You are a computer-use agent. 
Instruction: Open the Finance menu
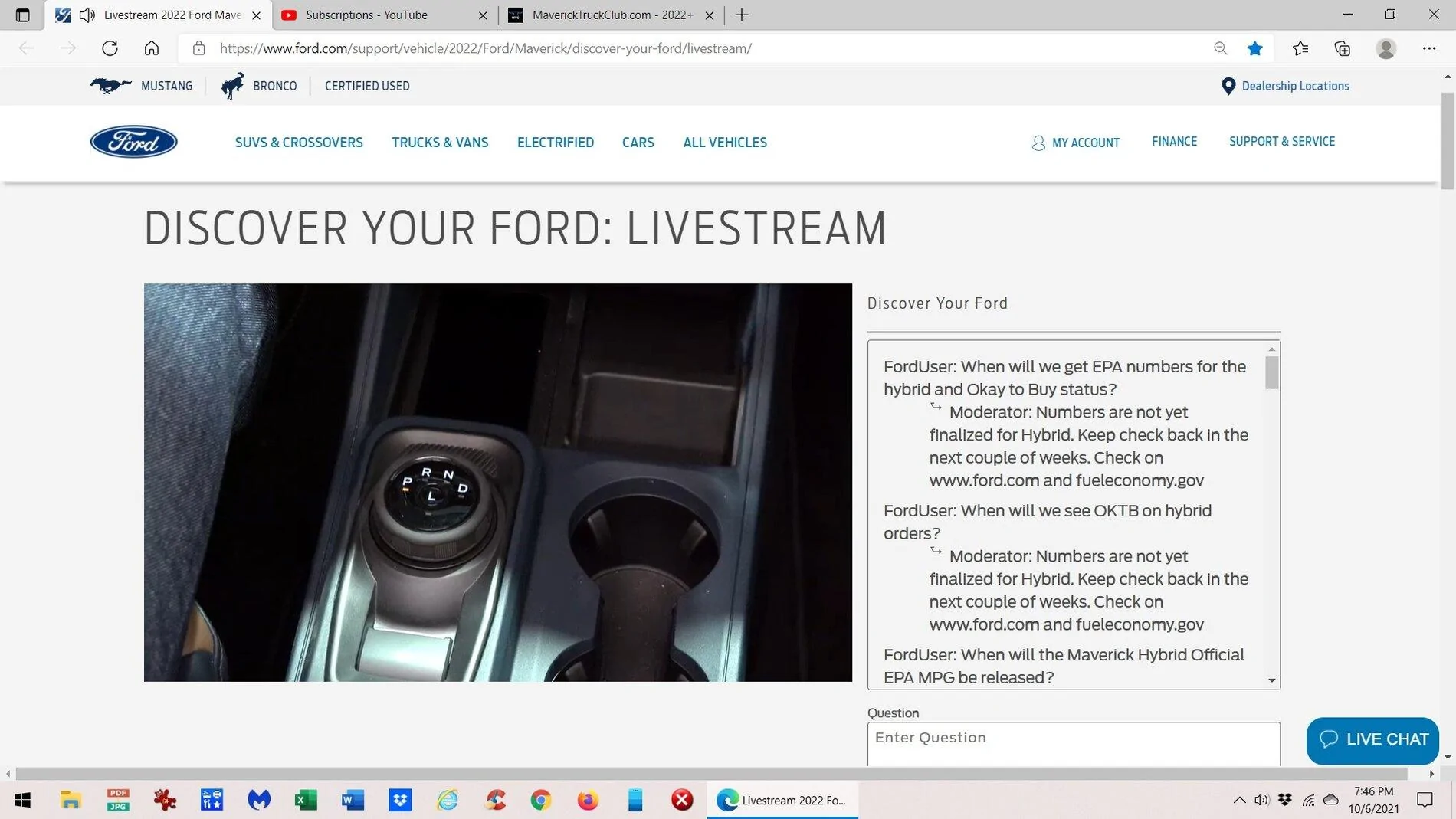(x=1174, y=142)
